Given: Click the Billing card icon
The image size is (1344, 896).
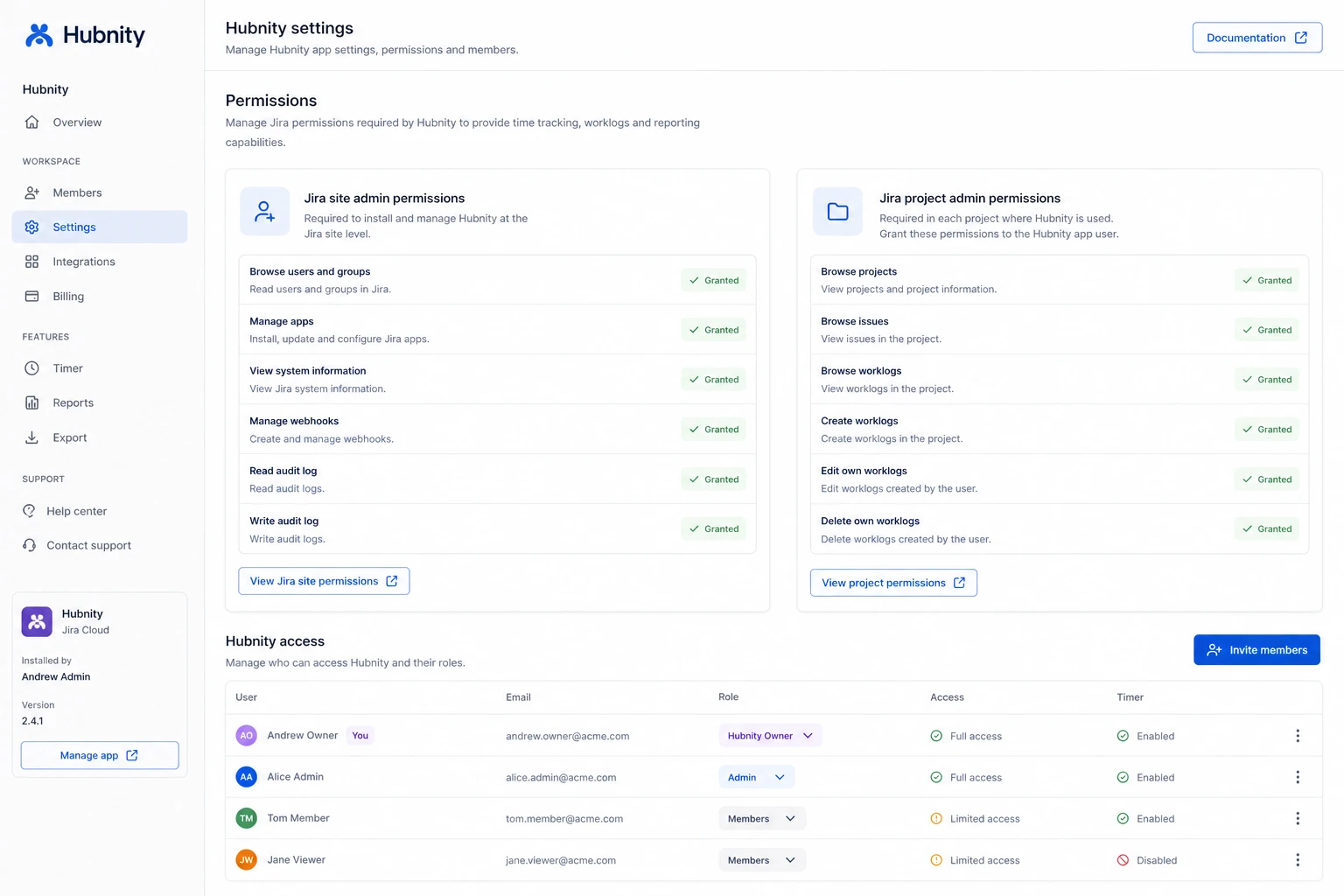Looking at the screenshot, I should tap(31, 297).
